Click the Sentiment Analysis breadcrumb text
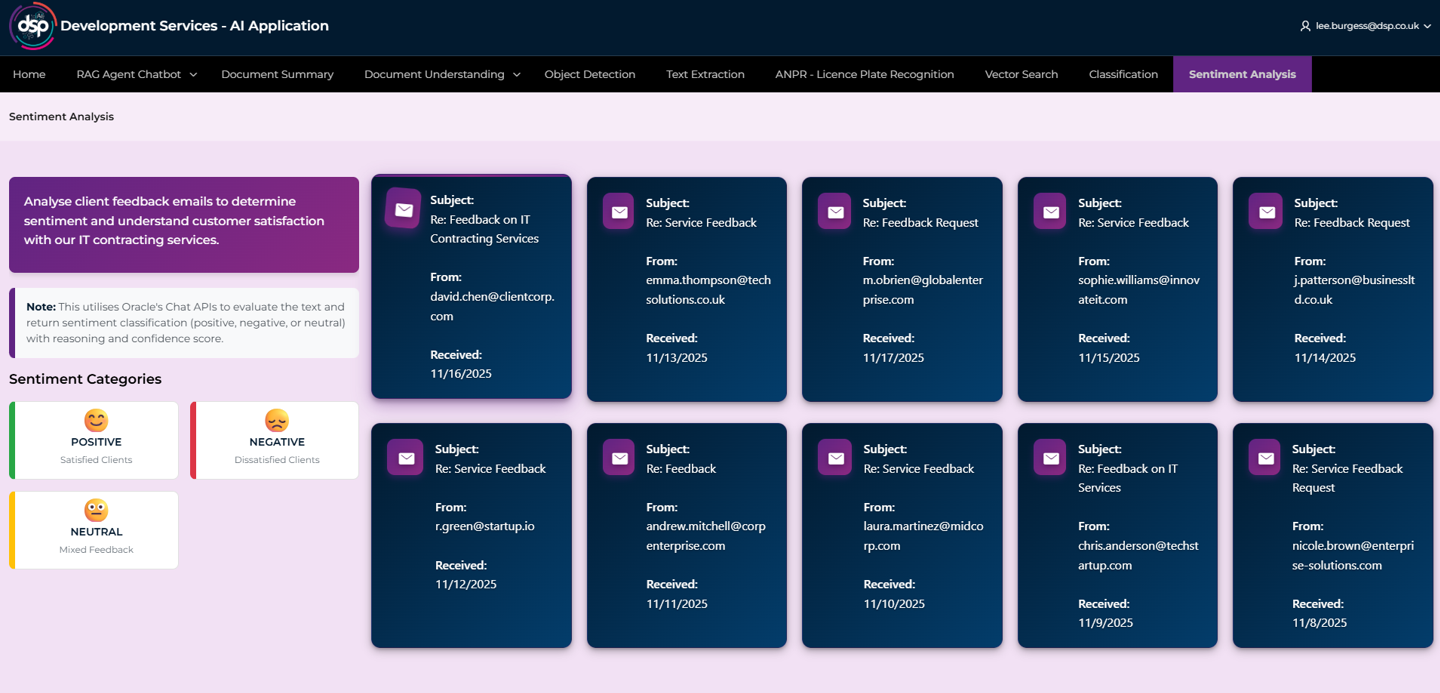Viewport: 1440px width, 693px height. tap(61, 117)
